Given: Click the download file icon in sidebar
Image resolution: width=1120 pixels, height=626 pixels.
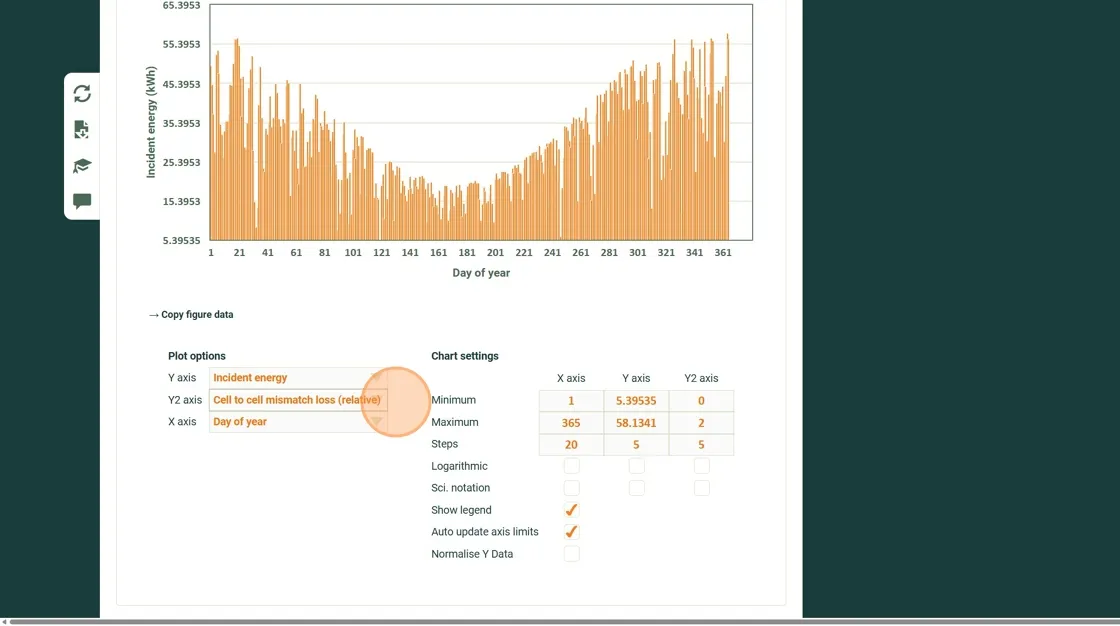Looking at the screenshot, I should pyautogui.click(x=82, y=130).
